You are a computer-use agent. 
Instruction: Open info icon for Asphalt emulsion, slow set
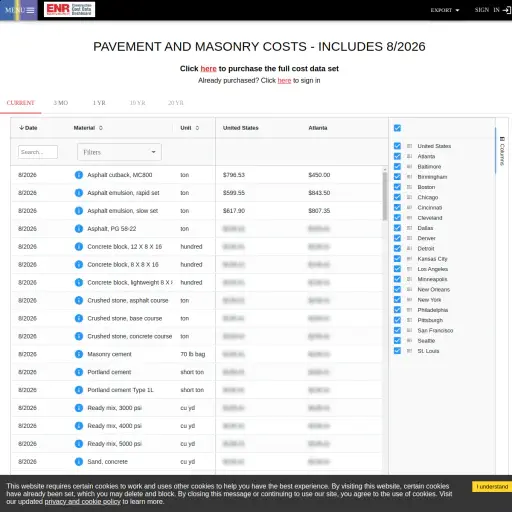click(x=79, y=211)
